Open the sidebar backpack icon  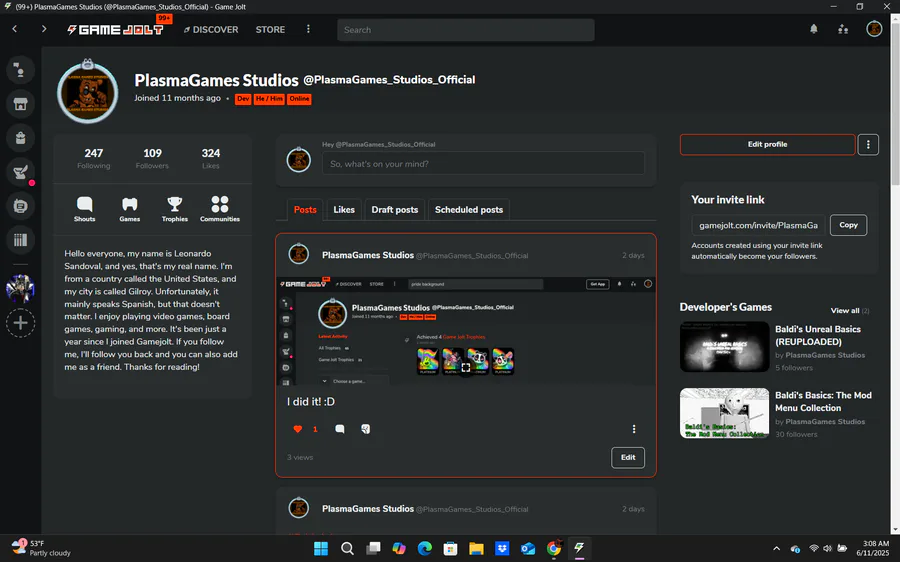tap(21, 138)
